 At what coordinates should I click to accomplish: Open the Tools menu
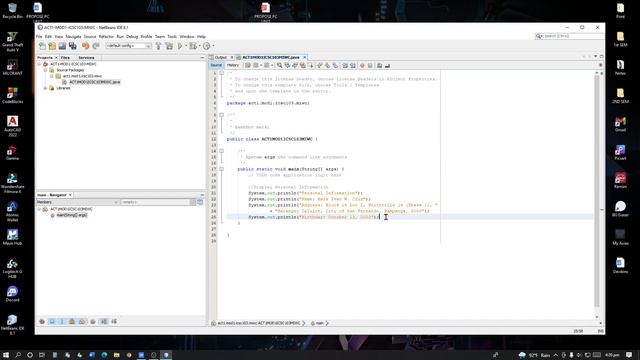[172, 37]
